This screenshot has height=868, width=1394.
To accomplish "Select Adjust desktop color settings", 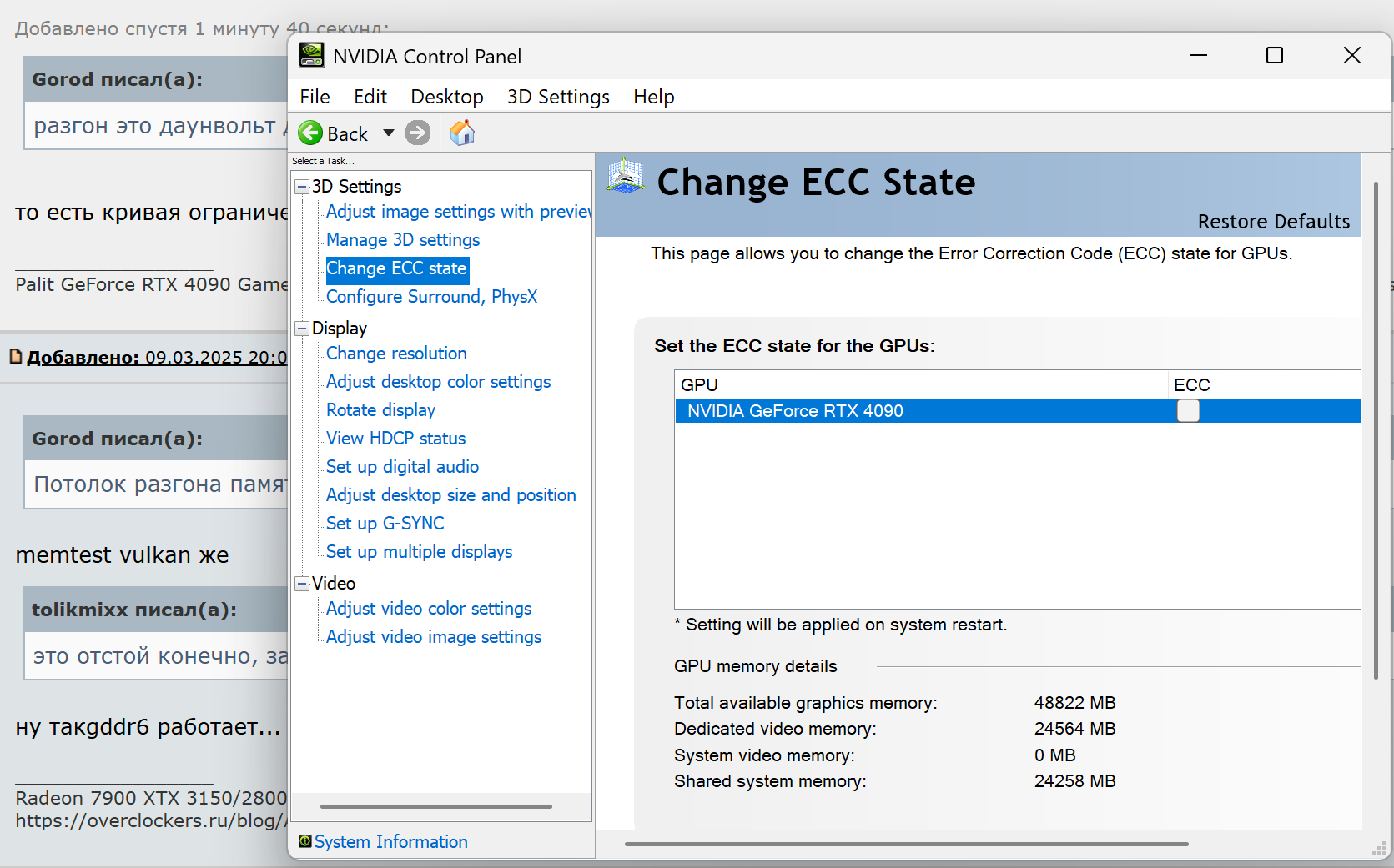I will (x=438, y=382).
